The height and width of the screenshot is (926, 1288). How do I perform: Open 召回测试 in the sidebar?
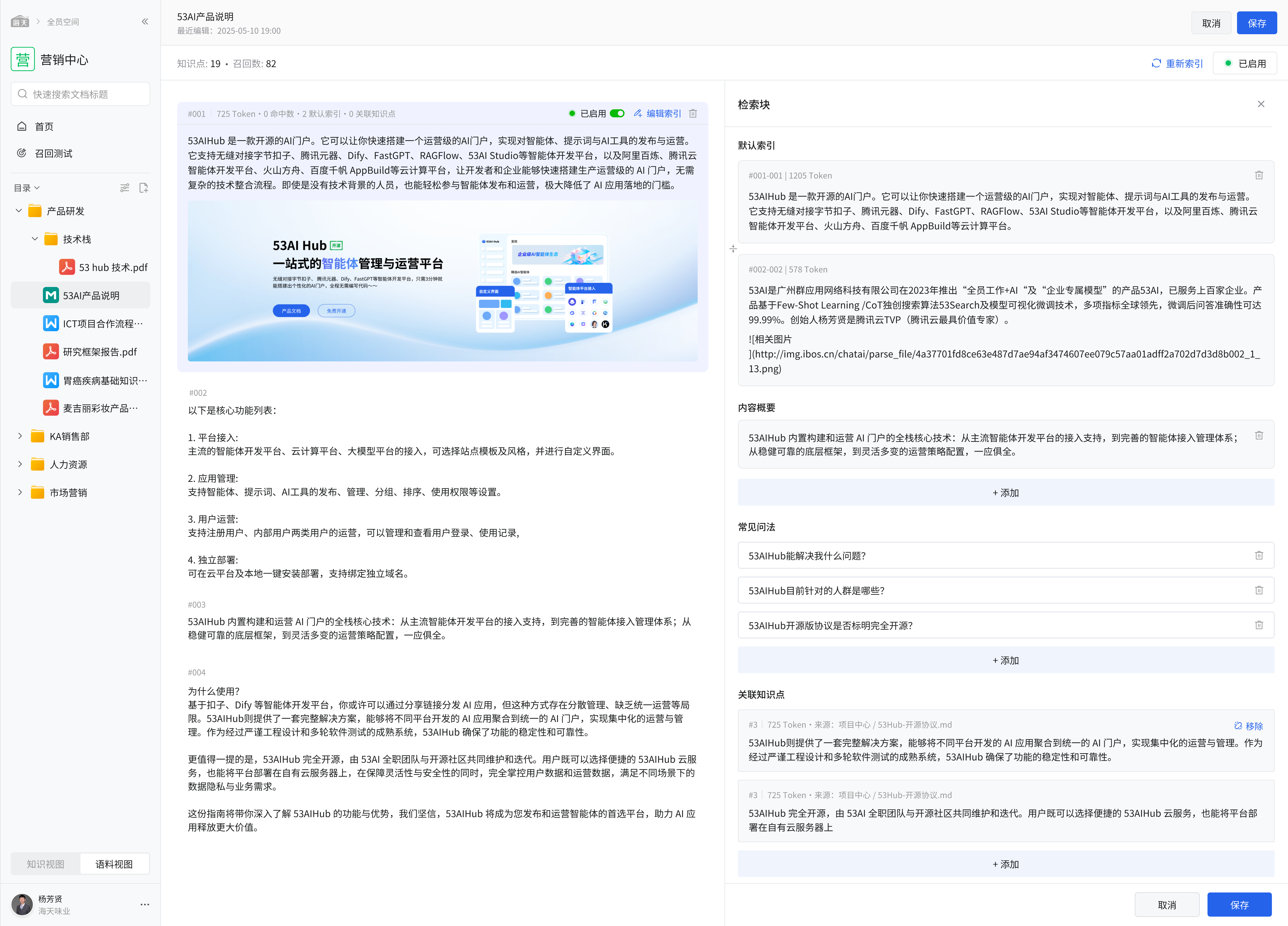[x=53, y=153]
